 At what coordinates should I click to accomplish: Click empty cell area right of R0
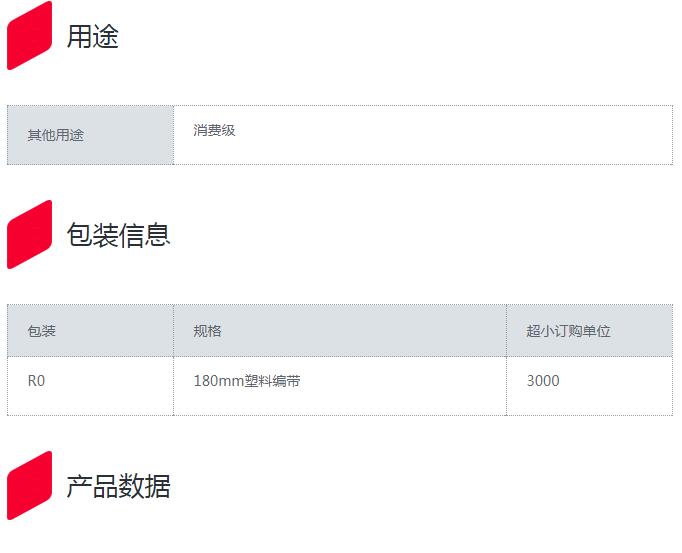(110, 385)
